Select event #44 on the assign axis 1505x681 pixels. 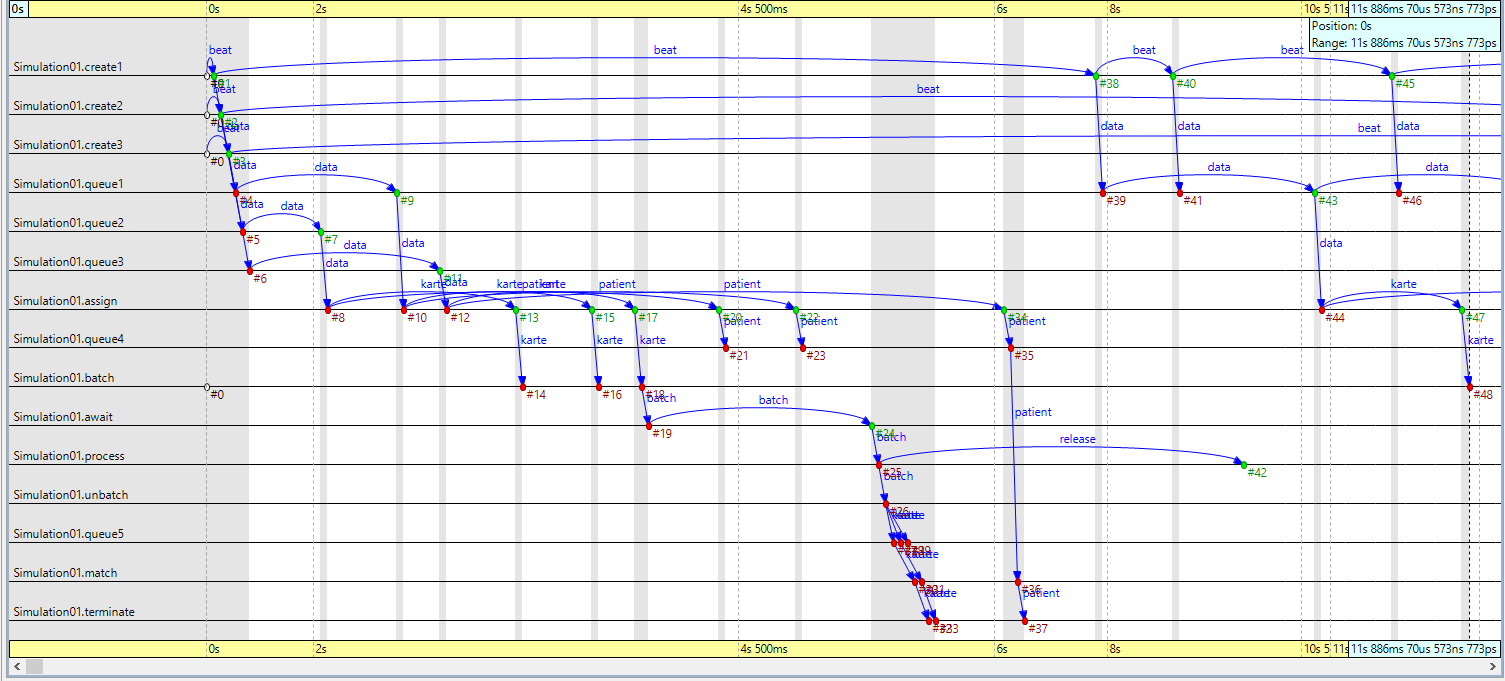click(1322, 310)
